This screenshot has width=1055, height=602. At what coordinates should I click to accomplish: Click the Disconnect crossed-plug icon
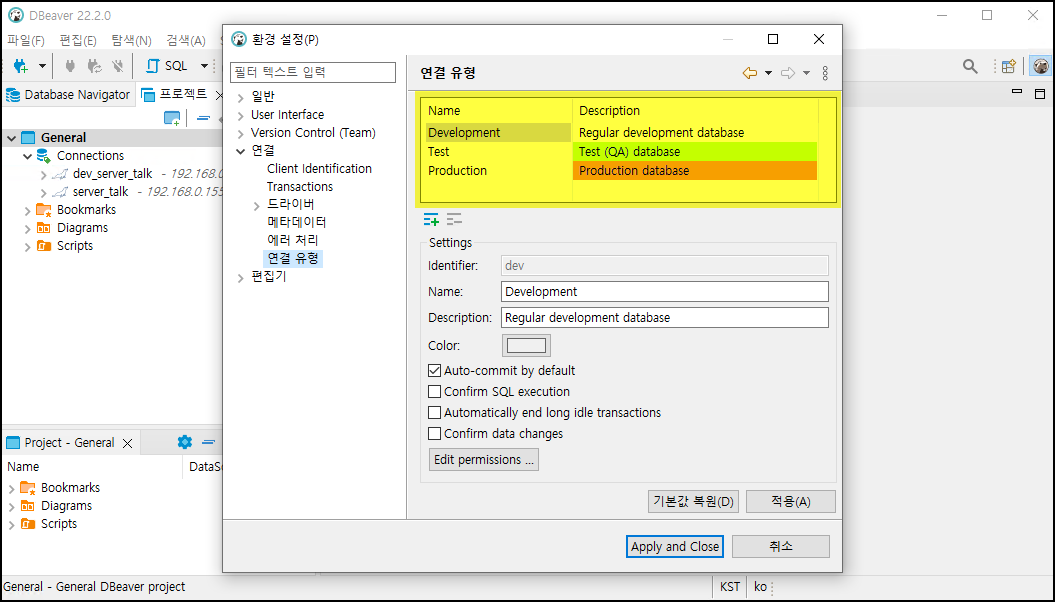coord(118,66)
